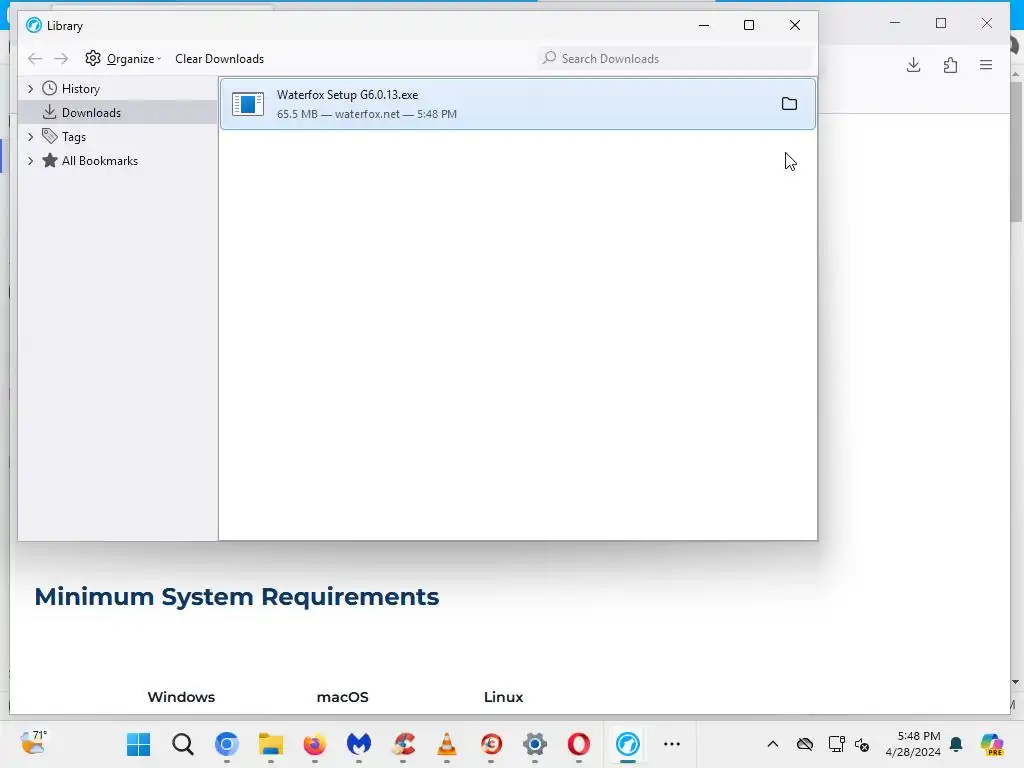Open the weather widget on taskbar

pos(33,744)
